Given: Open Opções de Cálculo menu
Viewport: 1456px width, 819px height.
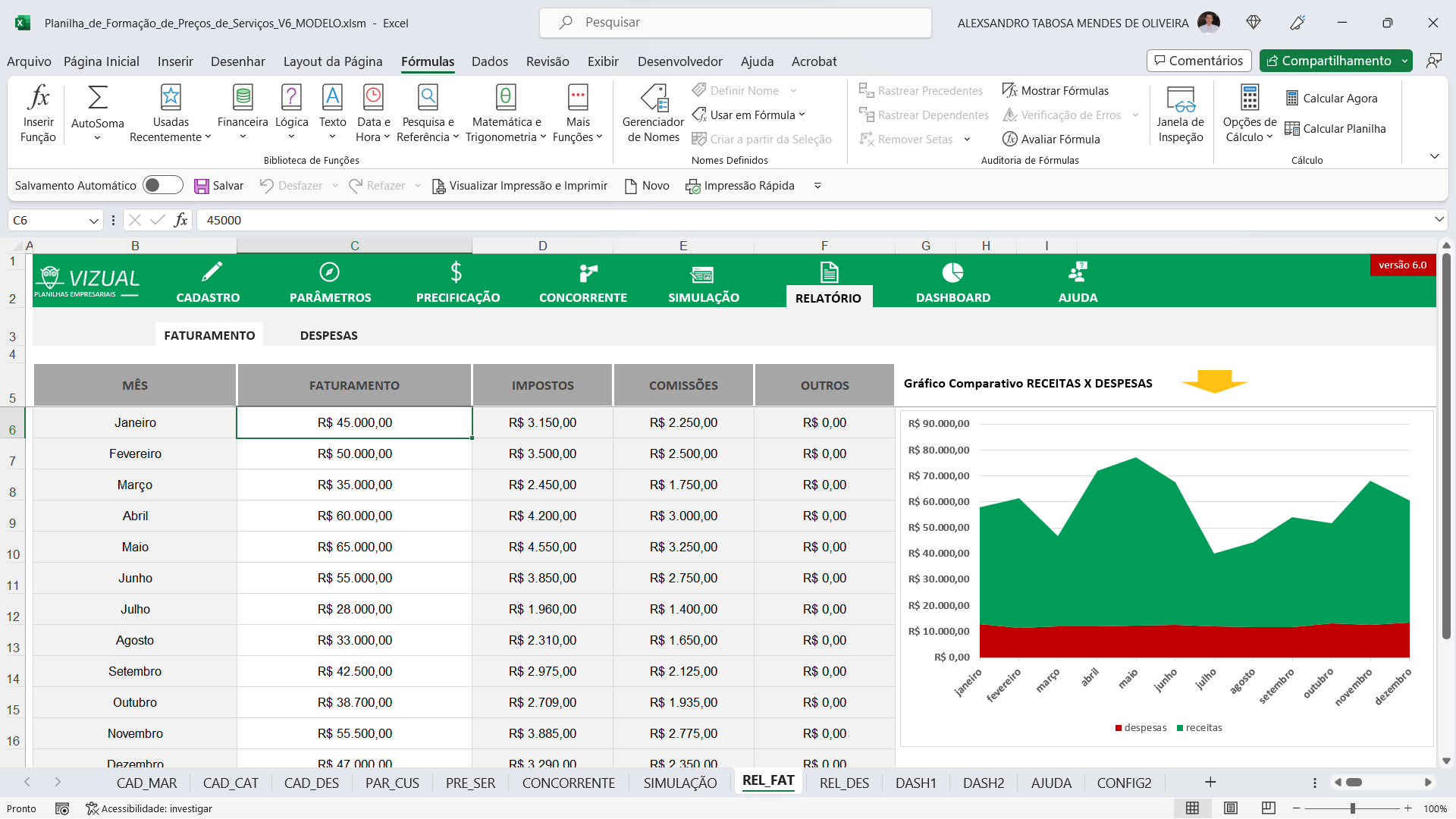Looking at the screenshot, I should coord(1249,114).
